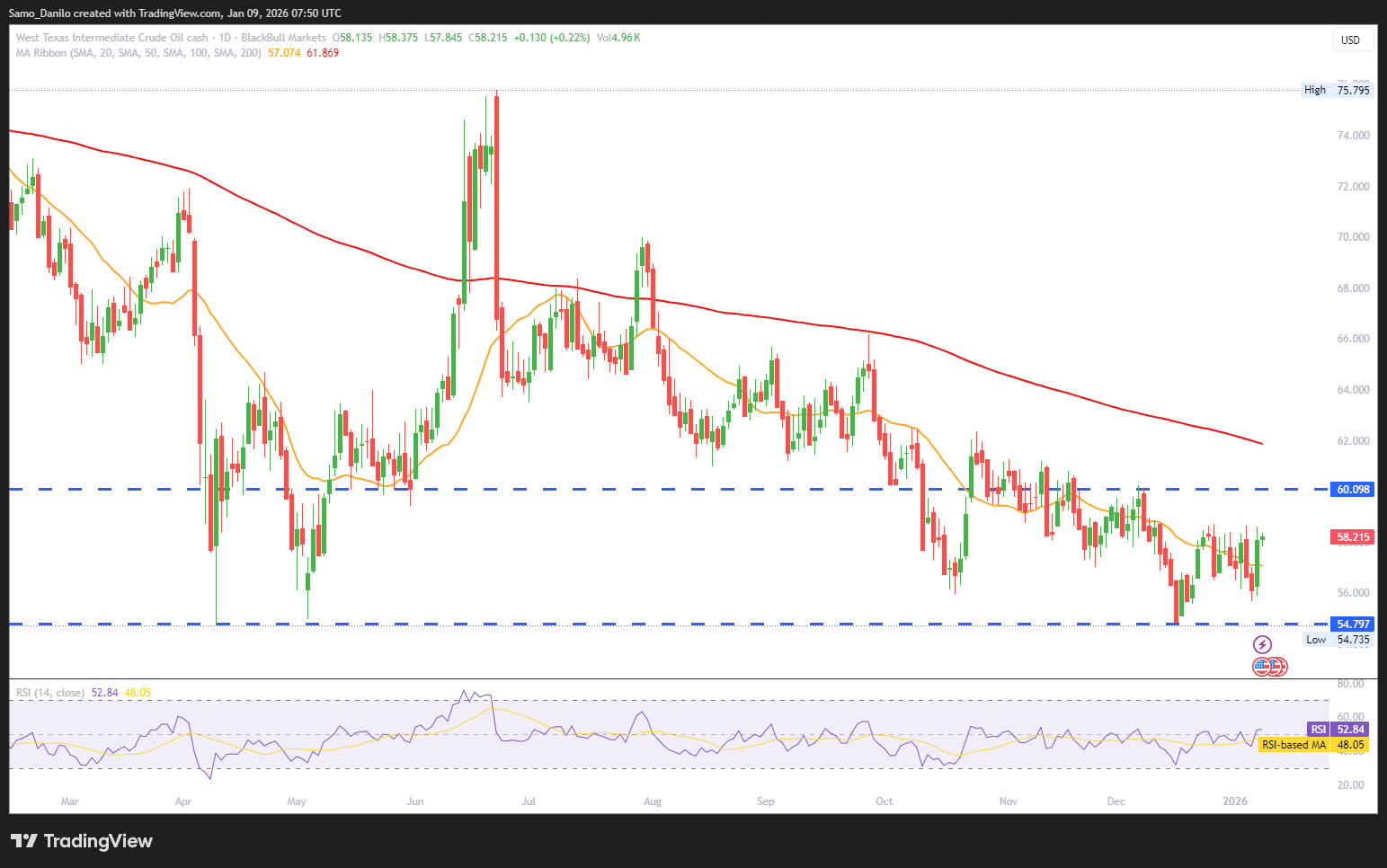
Task: Select the MA Ribbon indicator legend
Action: coord(138,53)
